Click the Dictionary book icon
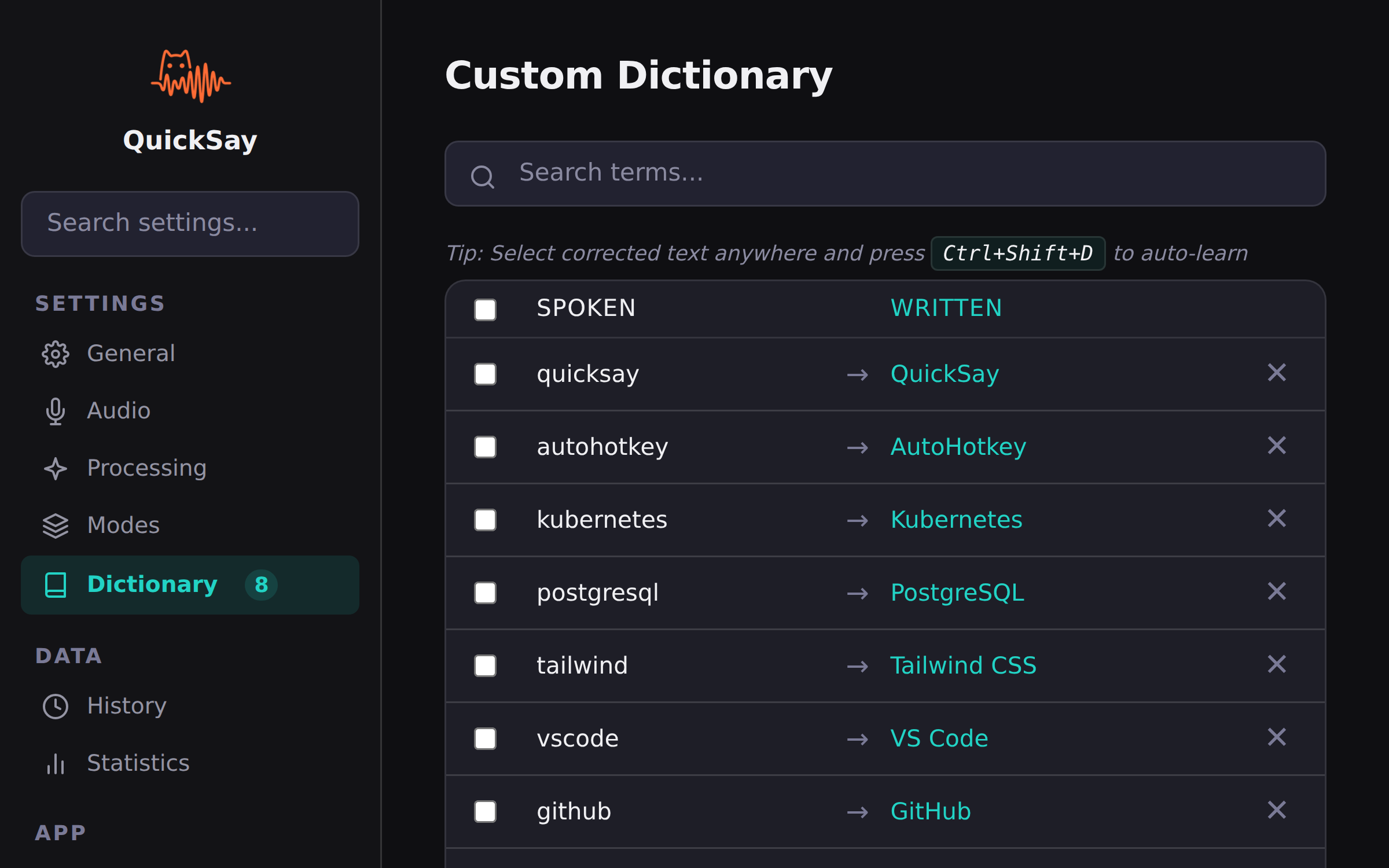Image resolution: width=1389 pixels, height=868 pixels. (x=55, y=585)
